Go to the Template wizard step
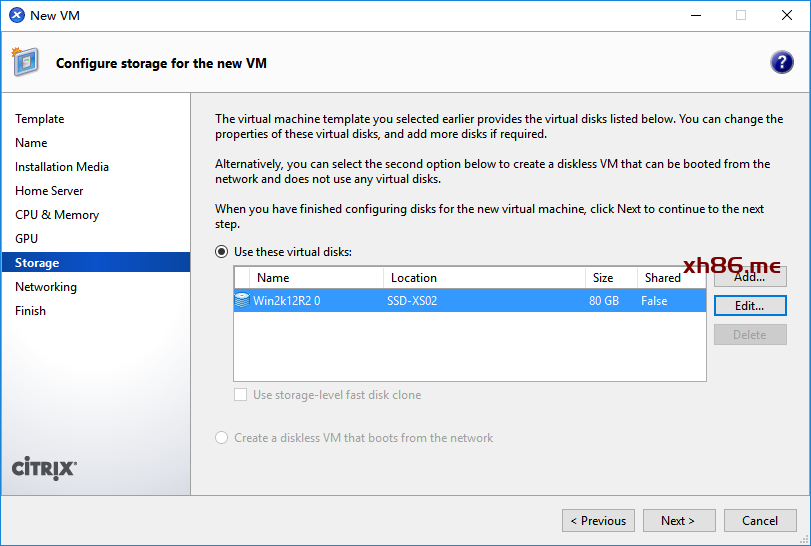811x546 pixels. click(x=39, y=119)
